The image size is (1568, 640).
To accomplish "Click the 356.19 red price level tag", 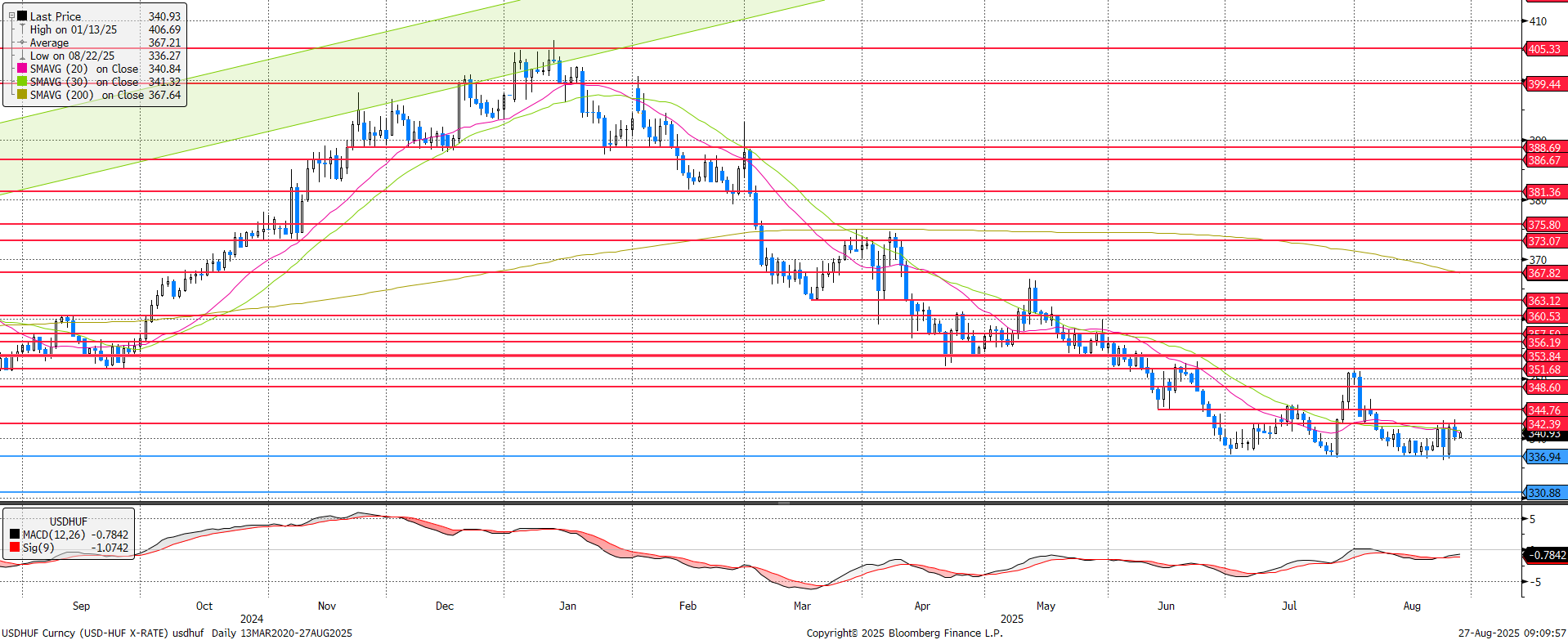I will coord(1544,342).
